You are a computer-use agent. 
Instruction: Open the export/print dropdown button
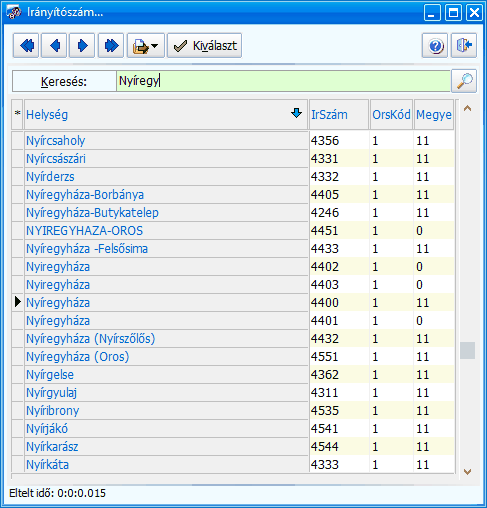[146, 45]
